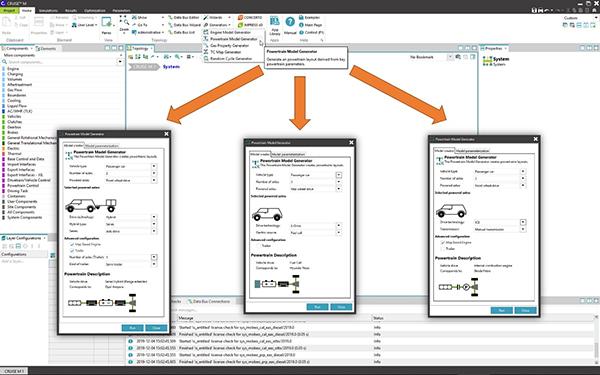Image resolution: width=600 pixels, height=375 pixels.
Task: Select Powertrain Model Generator menu entry
Action: tap(234, 39)
